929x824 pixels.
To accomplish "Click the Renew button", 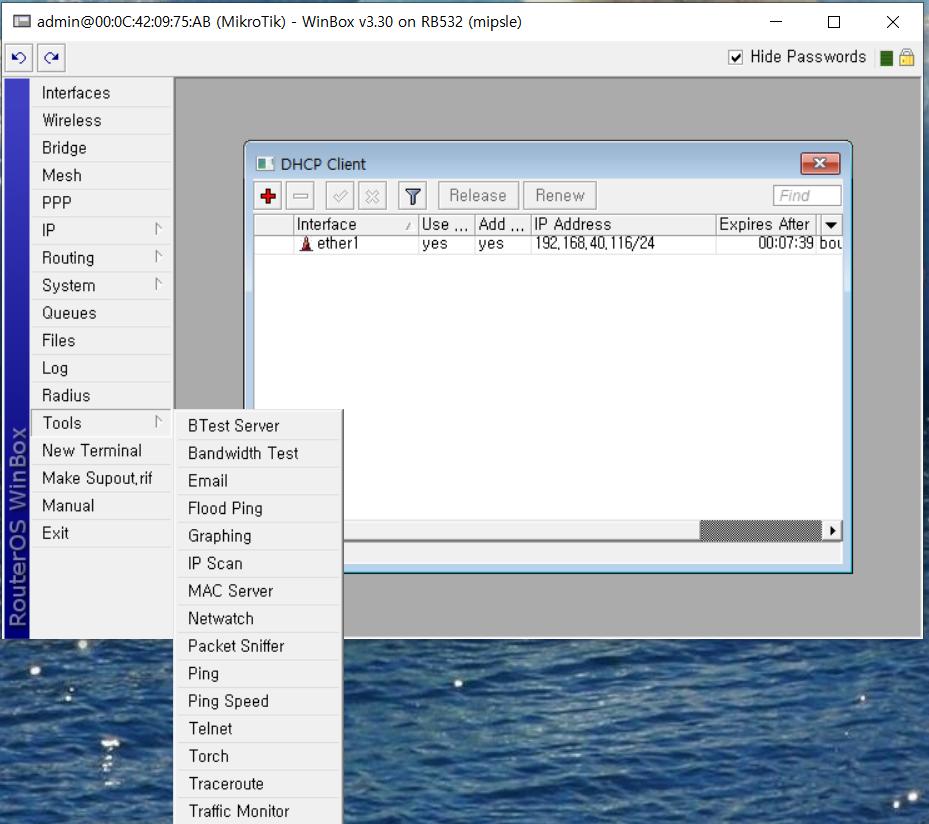I will (x=560, y=195).
